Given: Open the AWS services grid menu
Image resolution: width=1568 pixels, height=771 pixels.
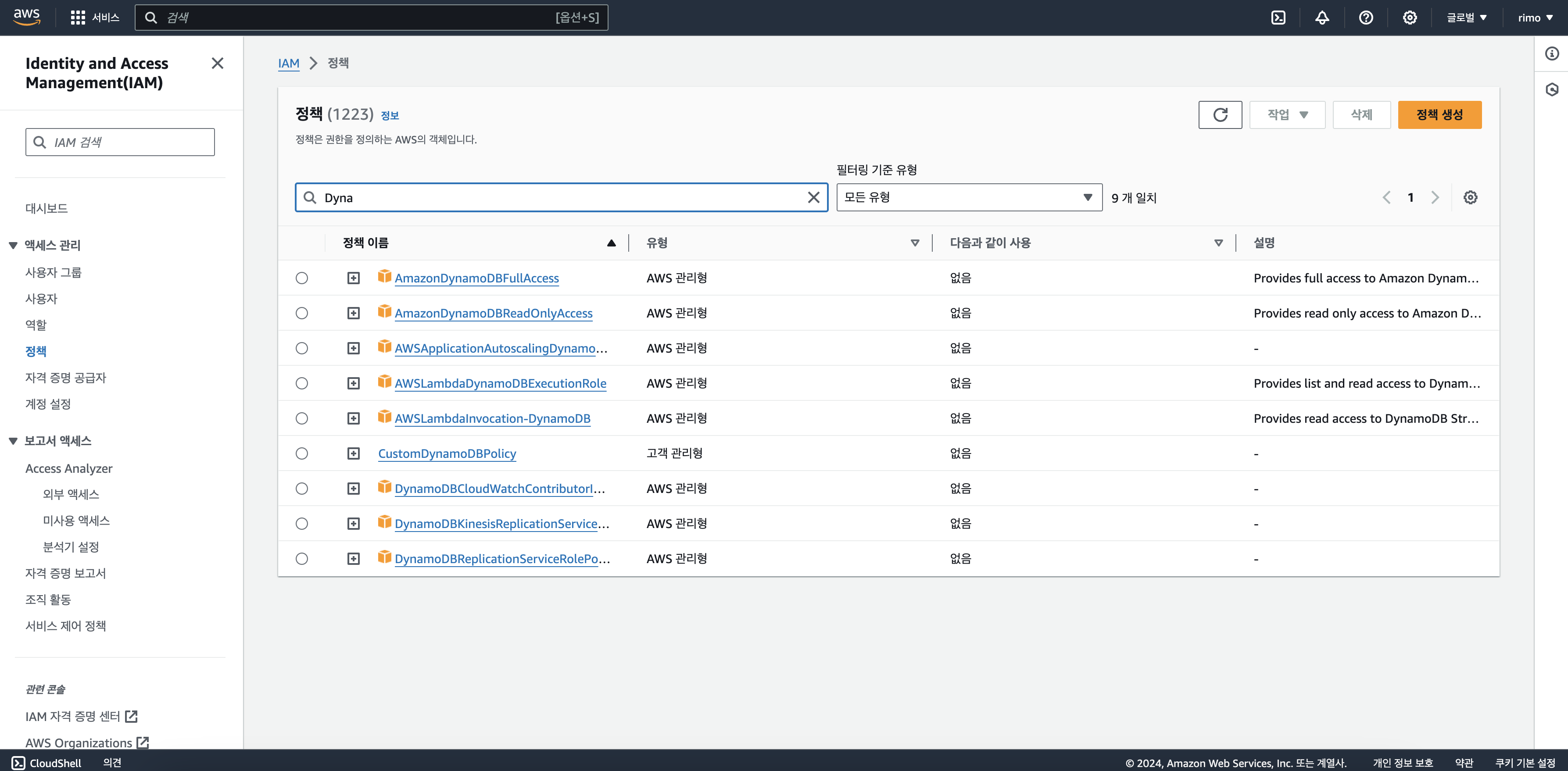Looking at the screenshot, I should [x=78, y=18].
